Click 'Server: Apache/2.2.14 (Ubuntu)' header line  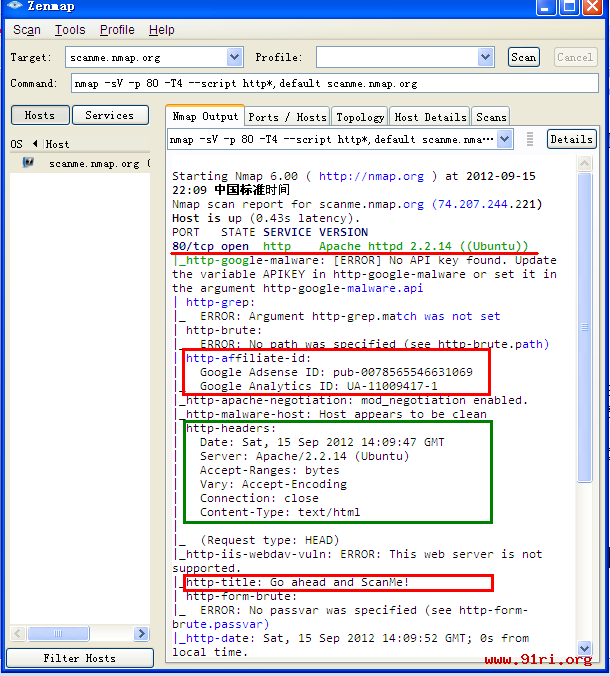[304, 456]
